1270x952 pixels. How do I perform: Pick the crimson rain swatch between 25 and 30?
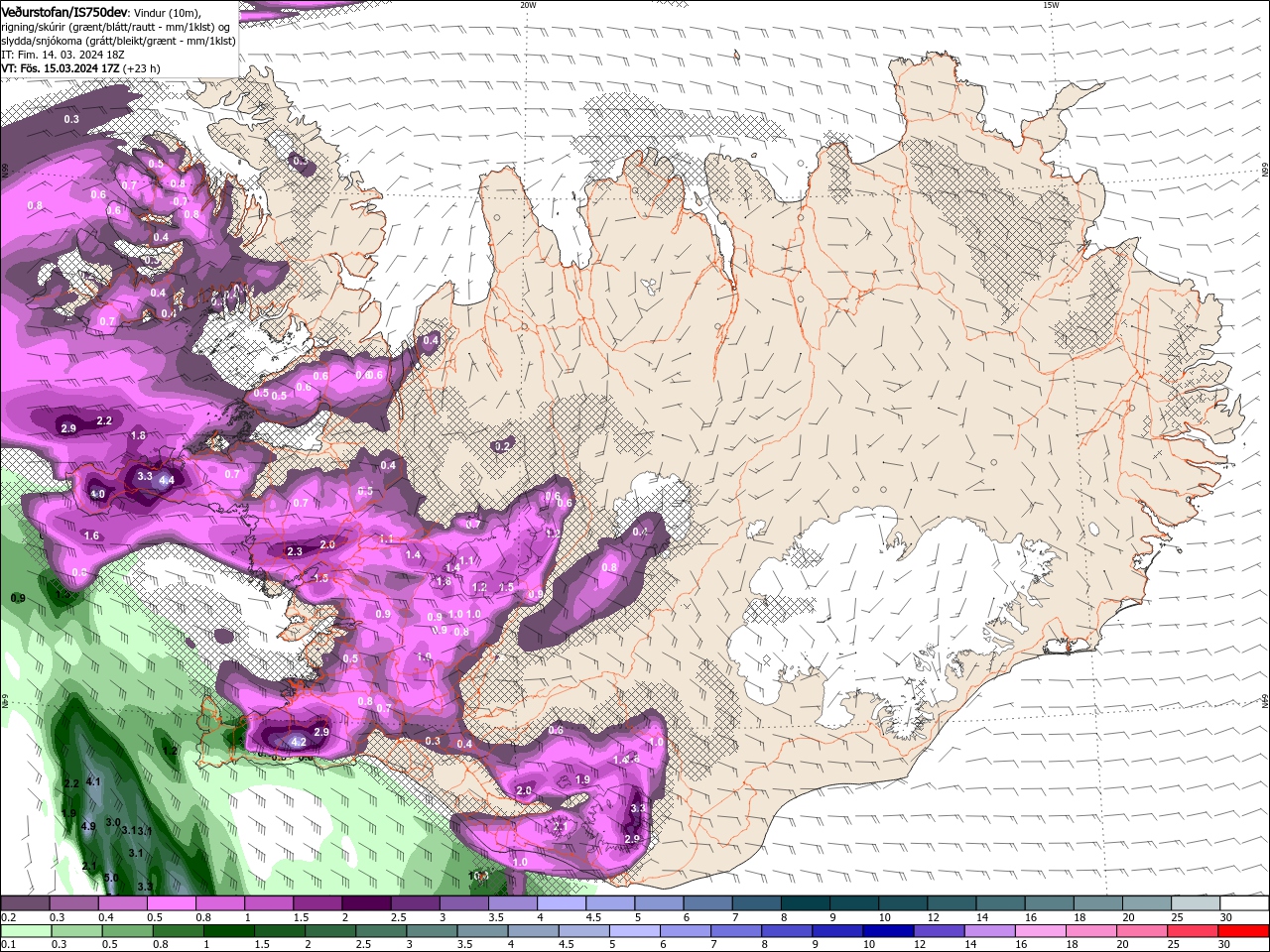tap(1193, 931)
